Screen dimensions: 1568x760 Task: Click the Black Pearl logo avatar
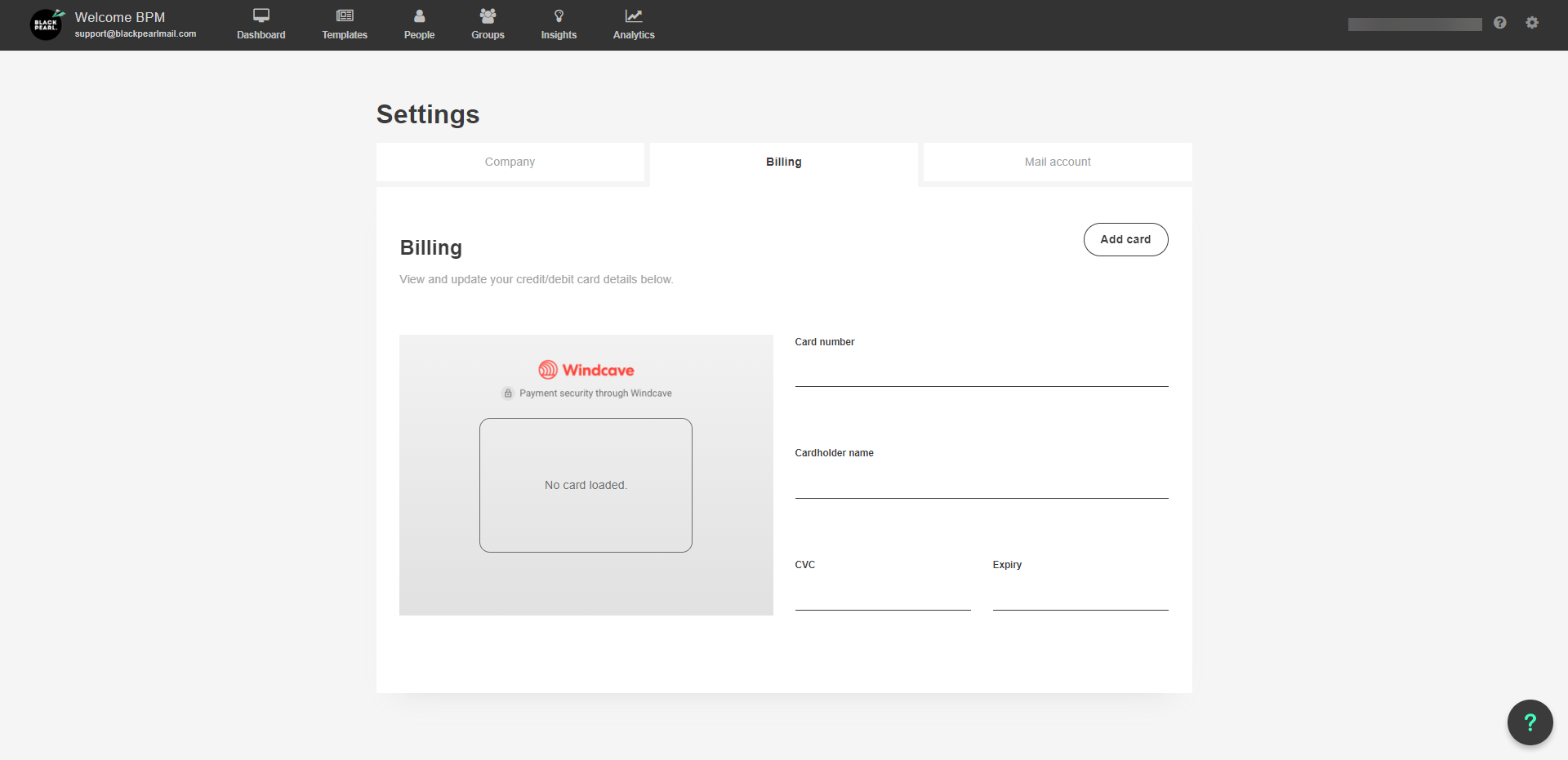47,24
